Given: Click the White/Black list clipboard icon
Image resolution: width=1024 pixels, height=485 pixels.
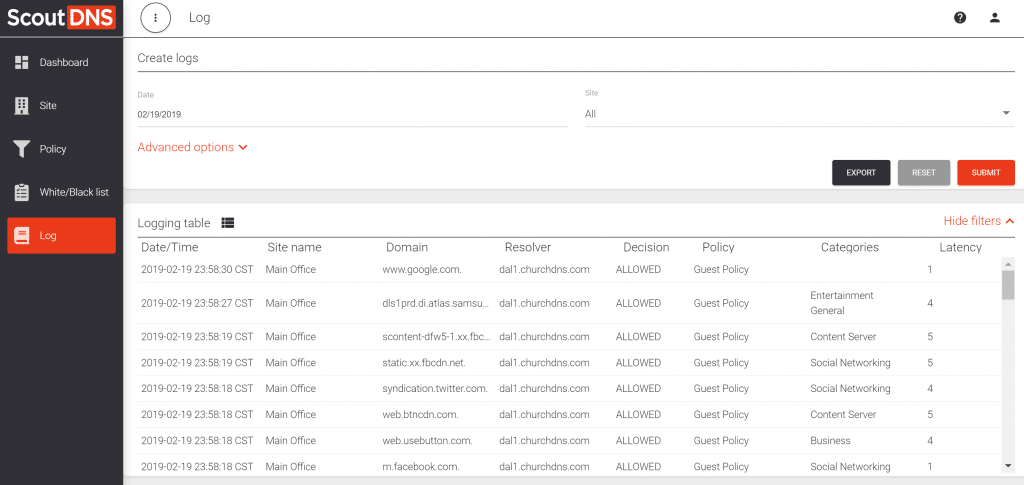Looking at the screenshot, I should click(22, 193).
